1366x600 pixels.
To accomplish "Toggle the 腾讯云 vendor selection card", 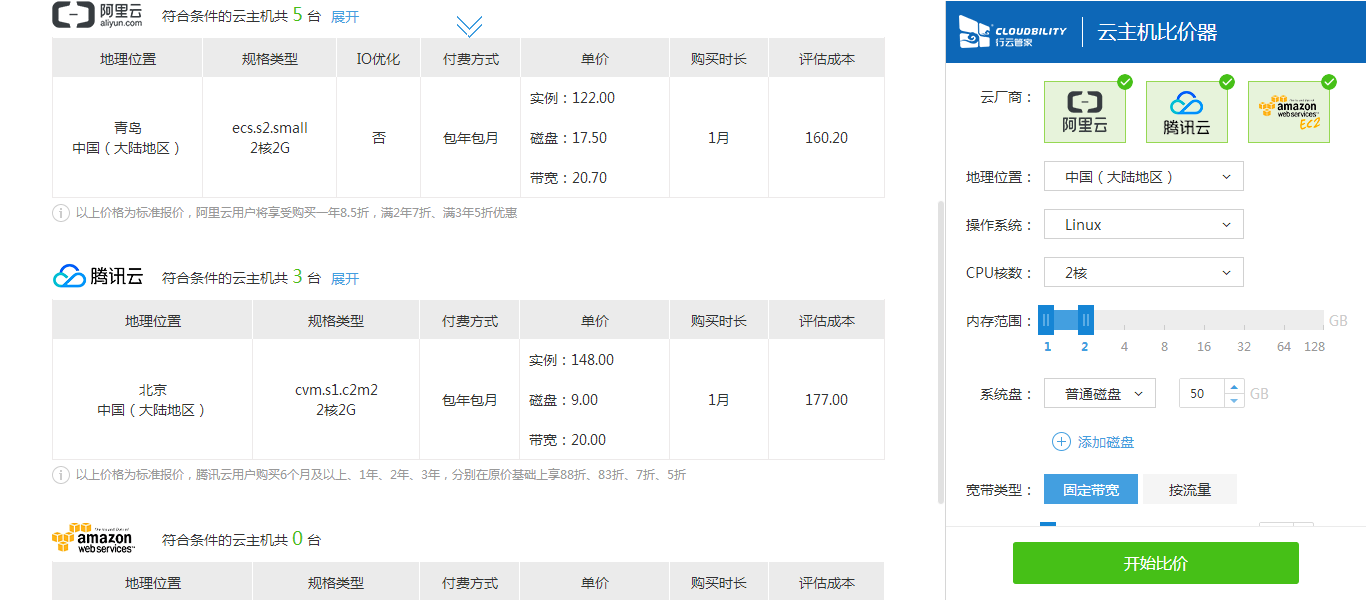I will pos(1187,112).
